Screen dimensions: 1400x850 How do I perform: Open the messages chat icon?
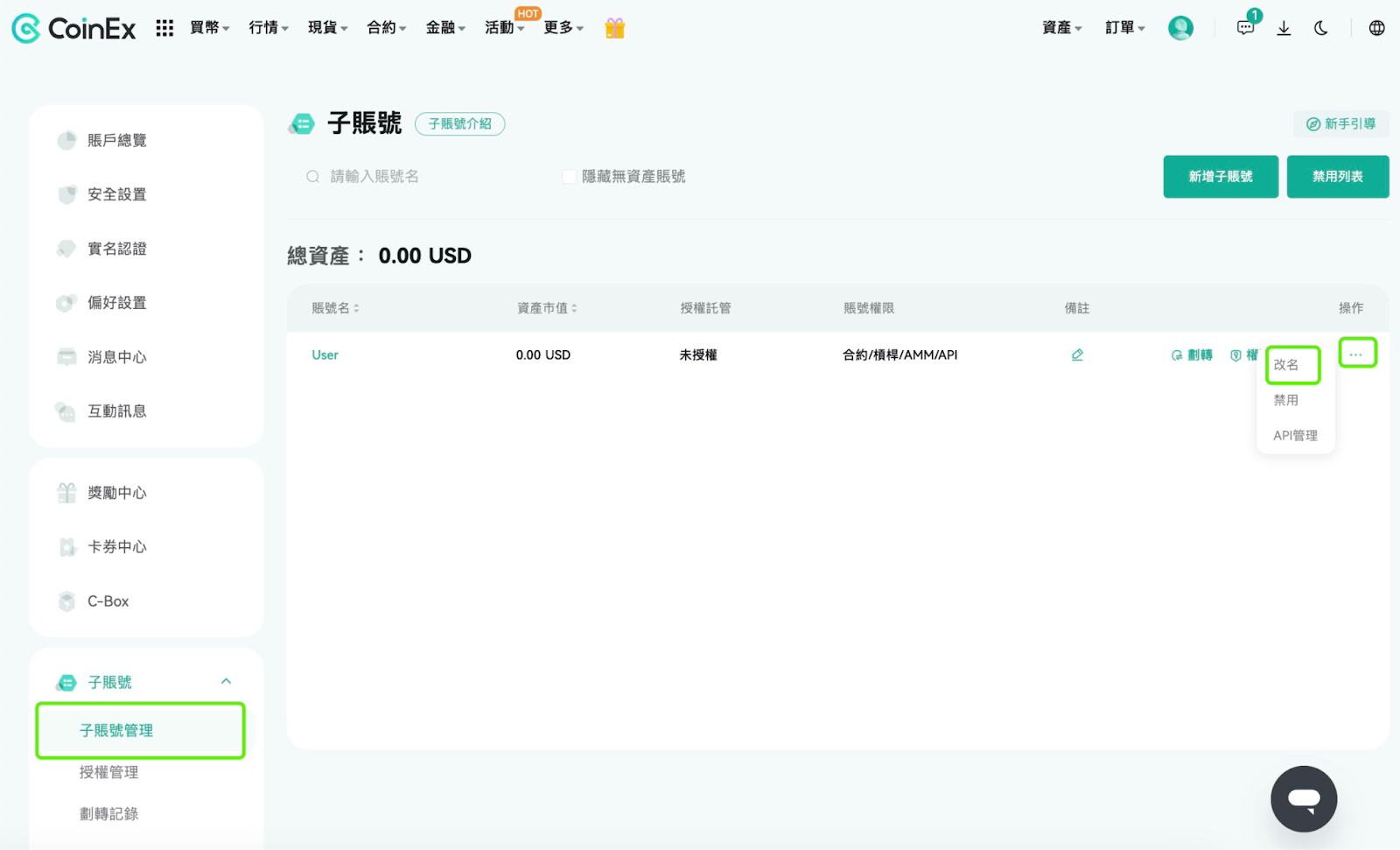coord(1245,28)
